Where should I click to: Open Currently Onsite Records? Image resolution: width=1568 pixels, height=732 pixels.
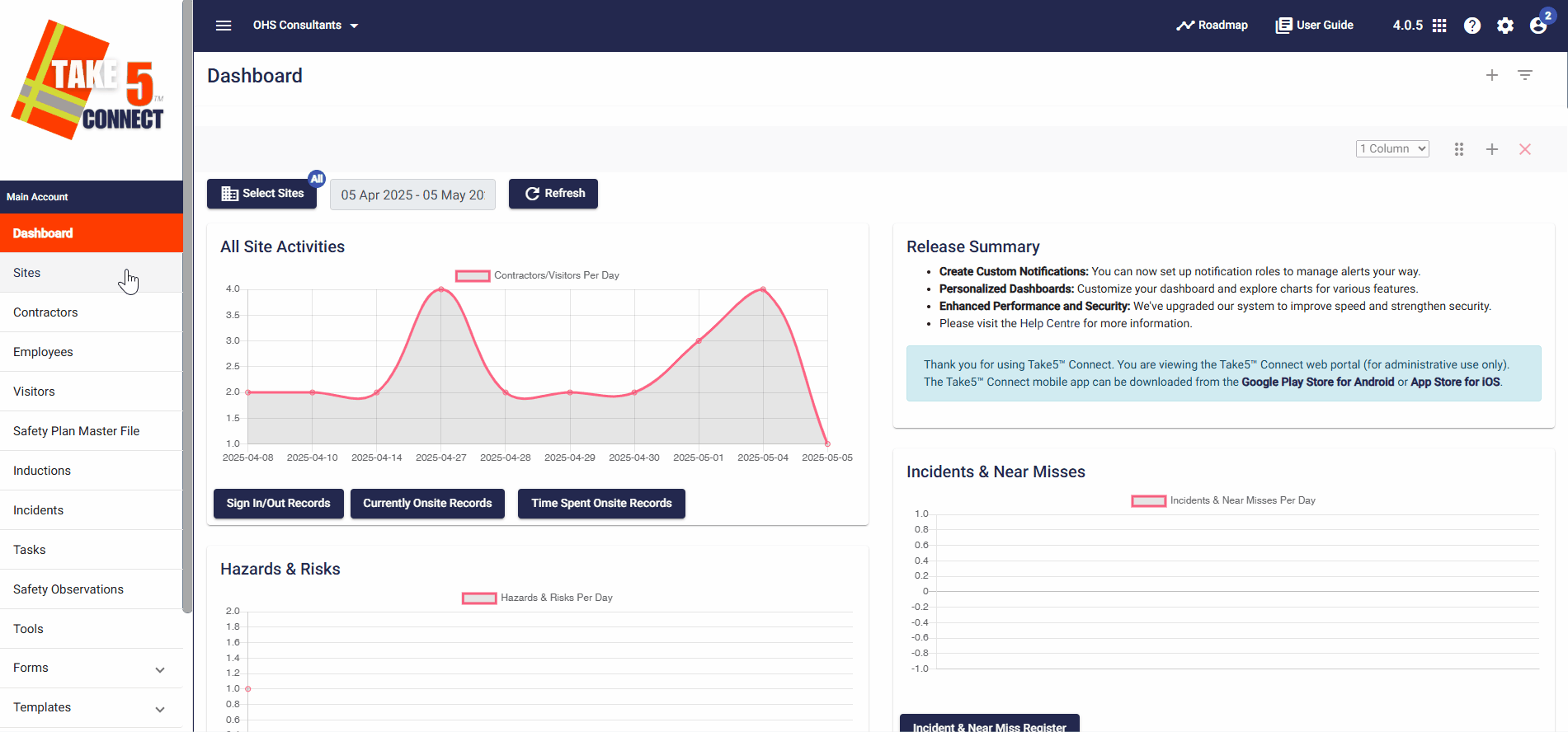pos(427,504)
